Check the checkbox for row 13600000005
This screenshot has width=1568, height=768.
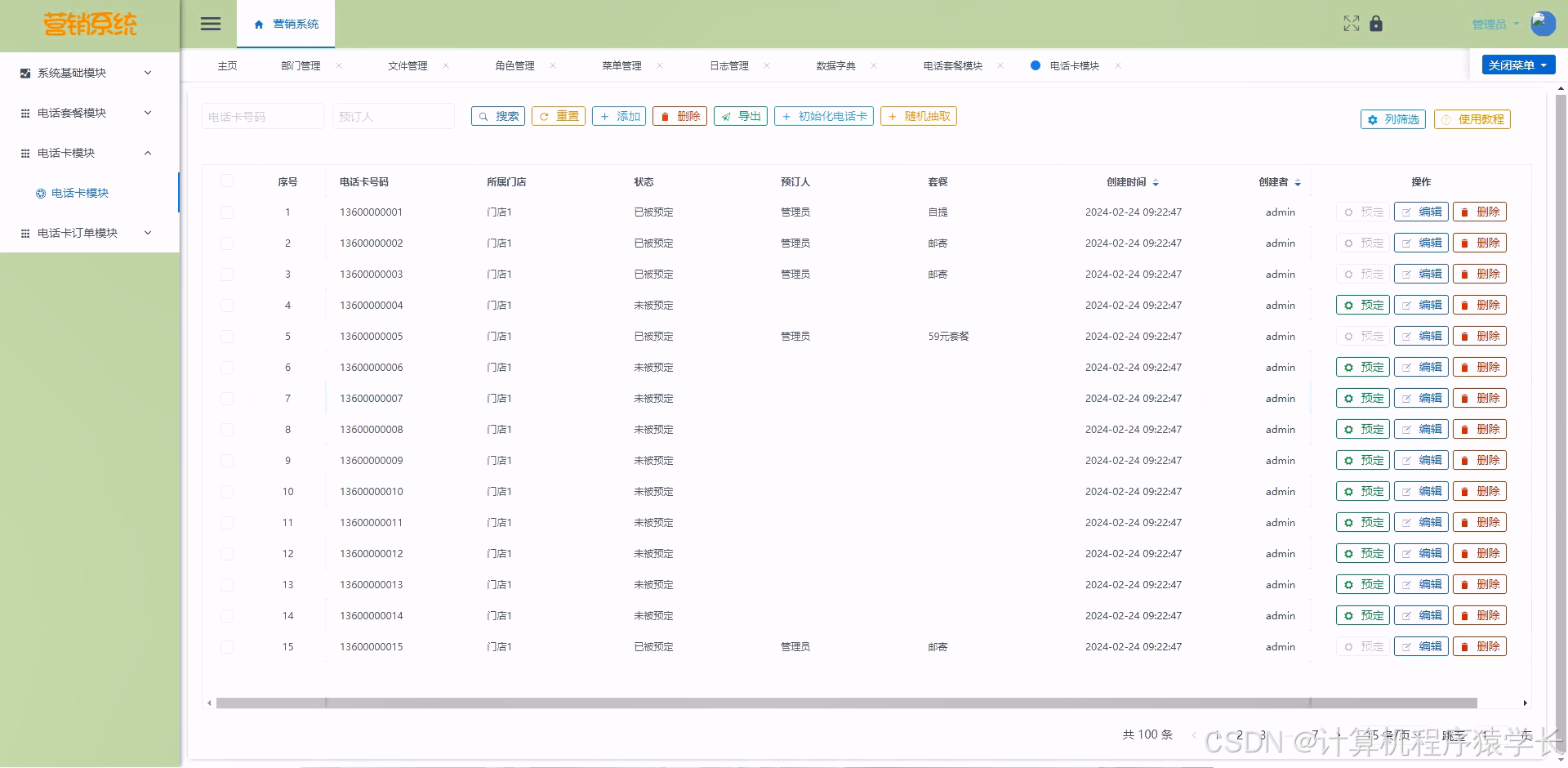coord(227,337)
